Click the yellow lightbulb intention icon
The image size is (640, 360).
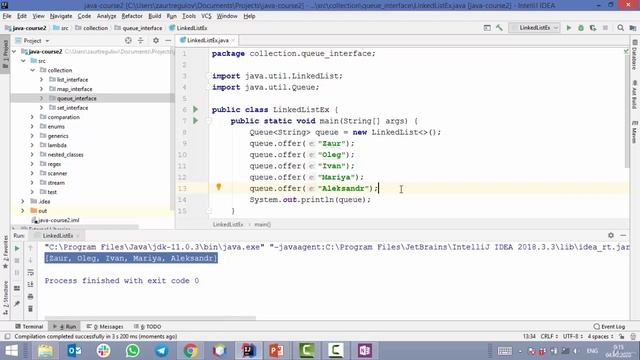pyautogui.click(x=219, y=187)
